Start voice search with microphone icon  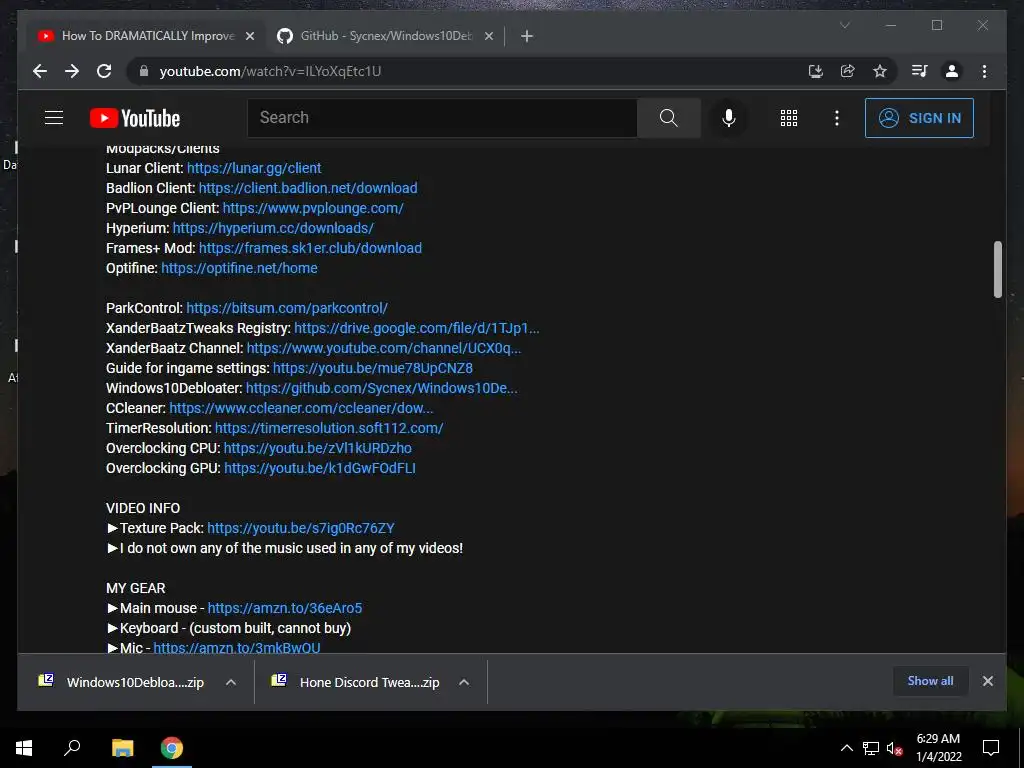[729, 118]
